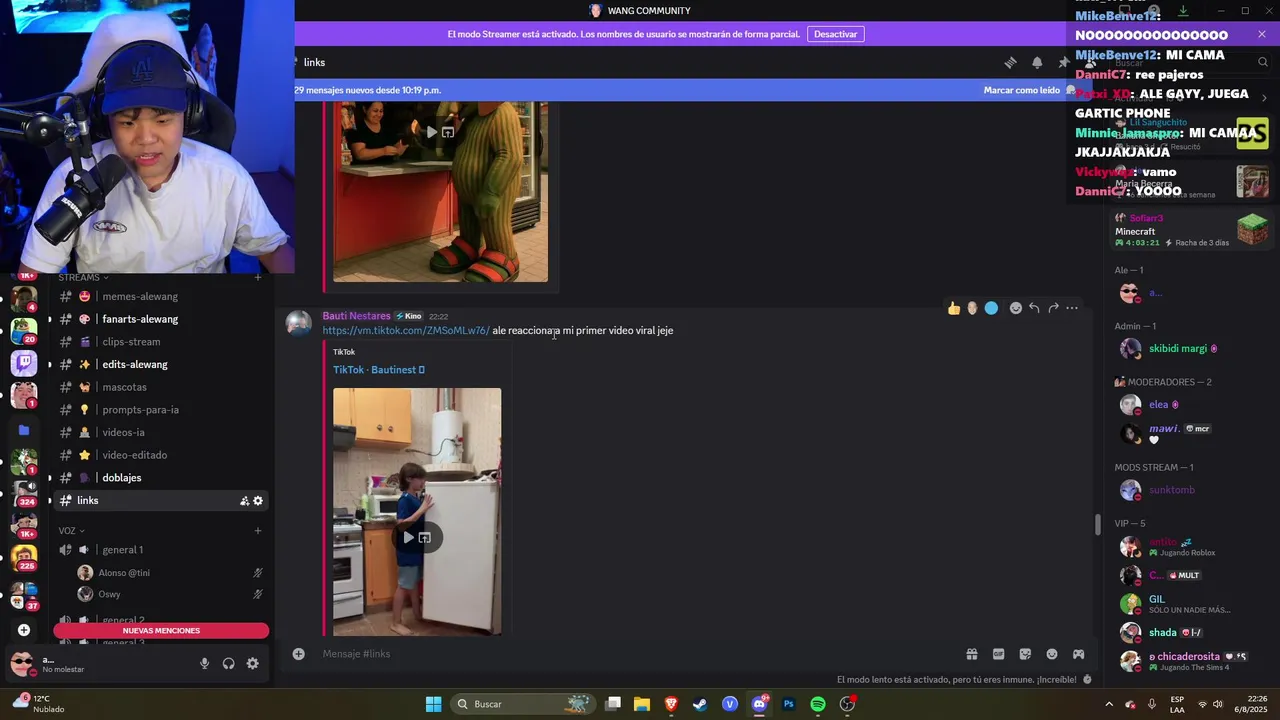The width and height of the screenshot is (1280, 720).
Task: Open Spotify from the taskbar
Action: (x=818, y=704)
